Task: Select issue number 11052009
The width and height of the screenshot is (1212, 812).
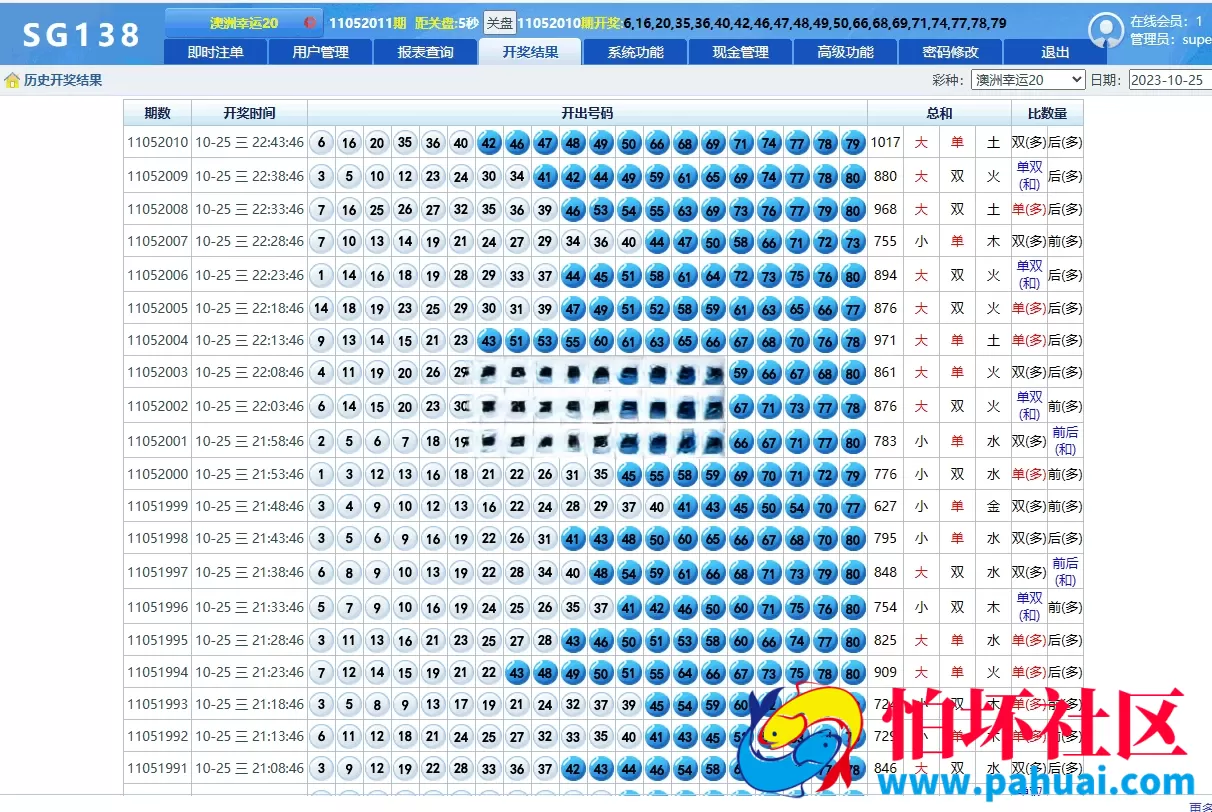Action: point(157,176)
